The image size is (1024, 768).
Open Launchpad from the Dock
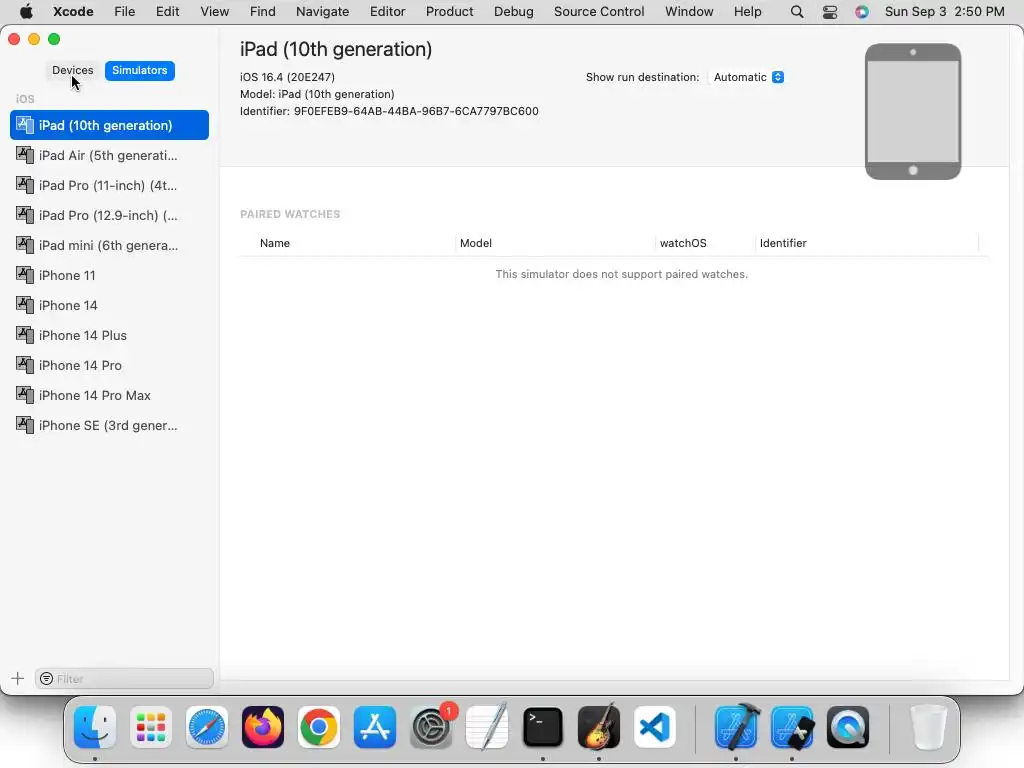pos(151,727)
